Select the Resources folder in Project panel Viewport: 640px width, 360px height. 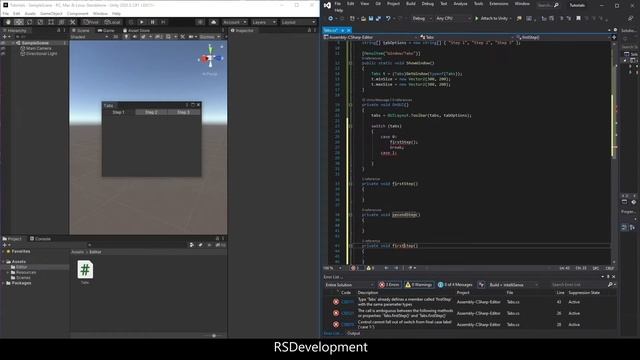(x=24, y=272)
